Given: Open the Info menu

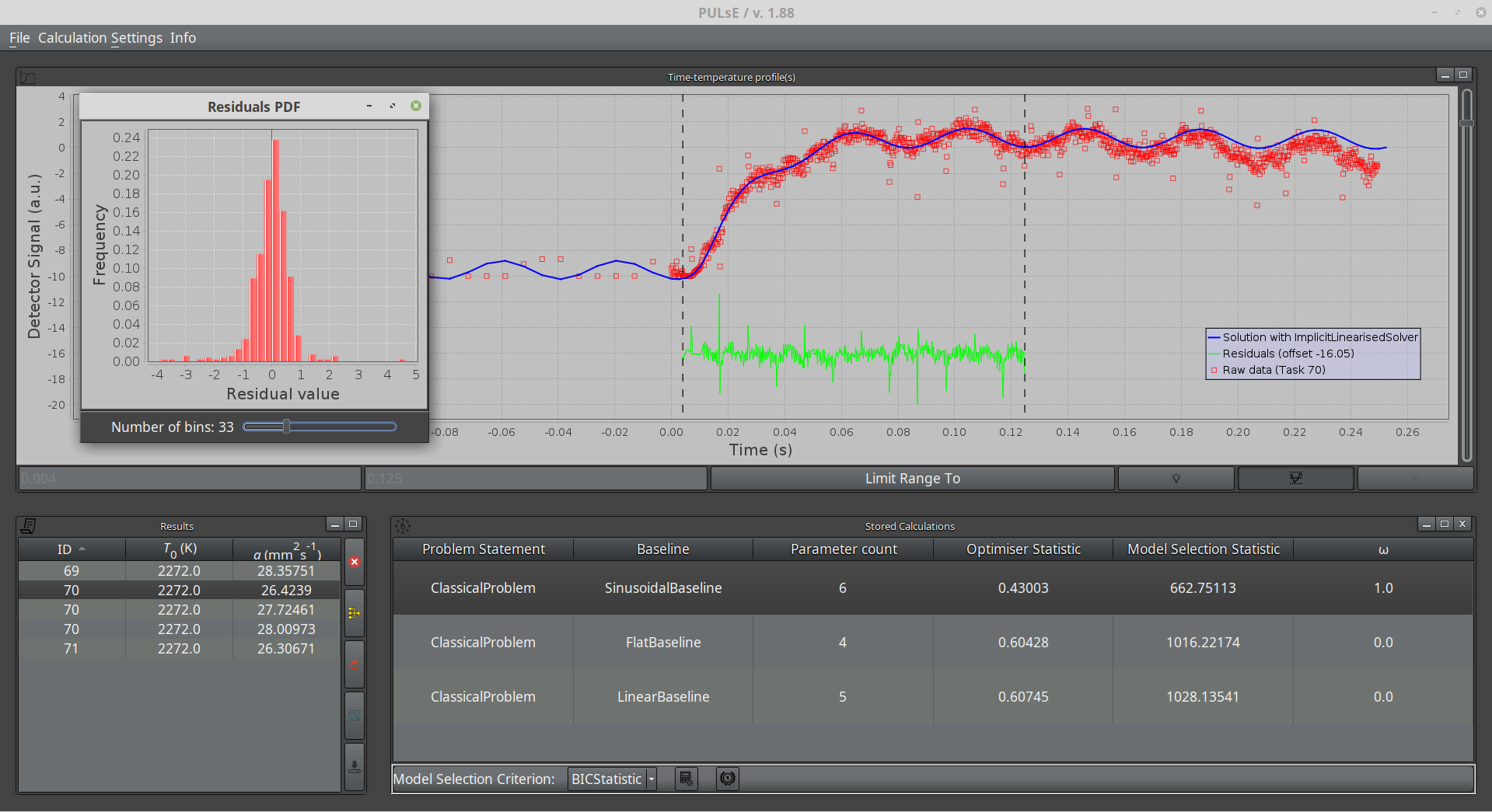Looking at the screenshot, I should click(x=183, y=38).
